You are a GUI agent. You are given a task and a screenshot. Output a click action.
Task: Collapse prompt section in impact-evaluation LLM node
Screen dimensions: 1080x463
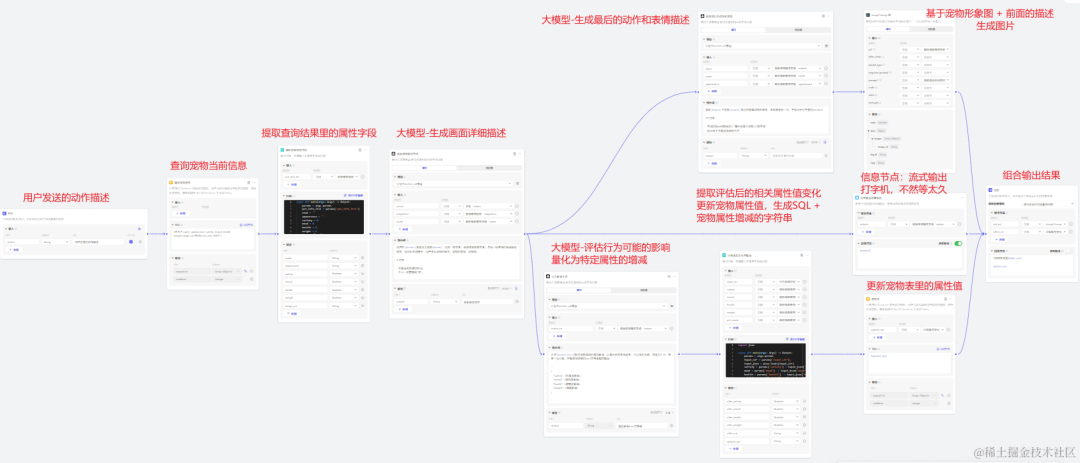pos(550,347)
